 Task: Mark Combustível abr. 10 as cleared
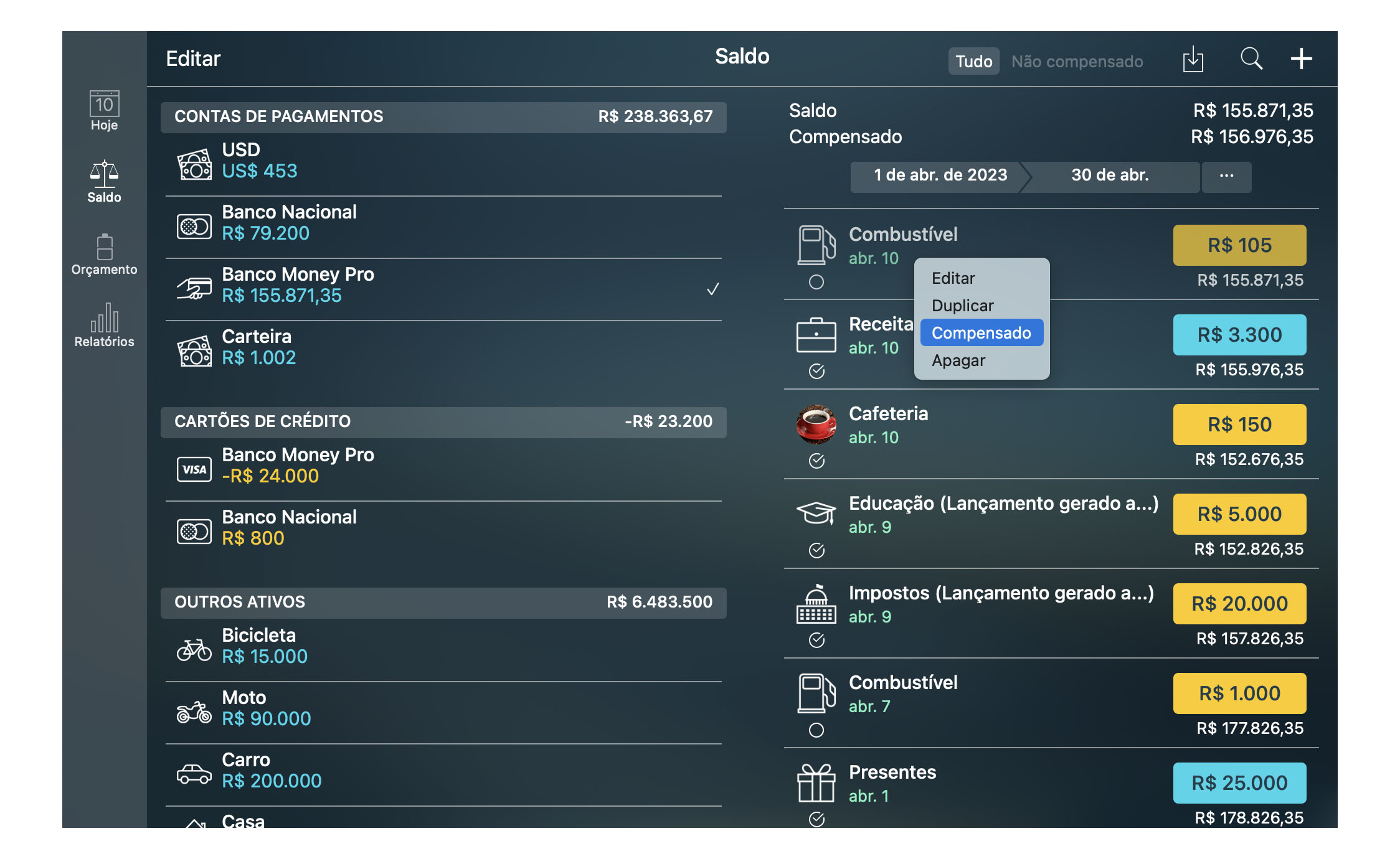point(816,282)
